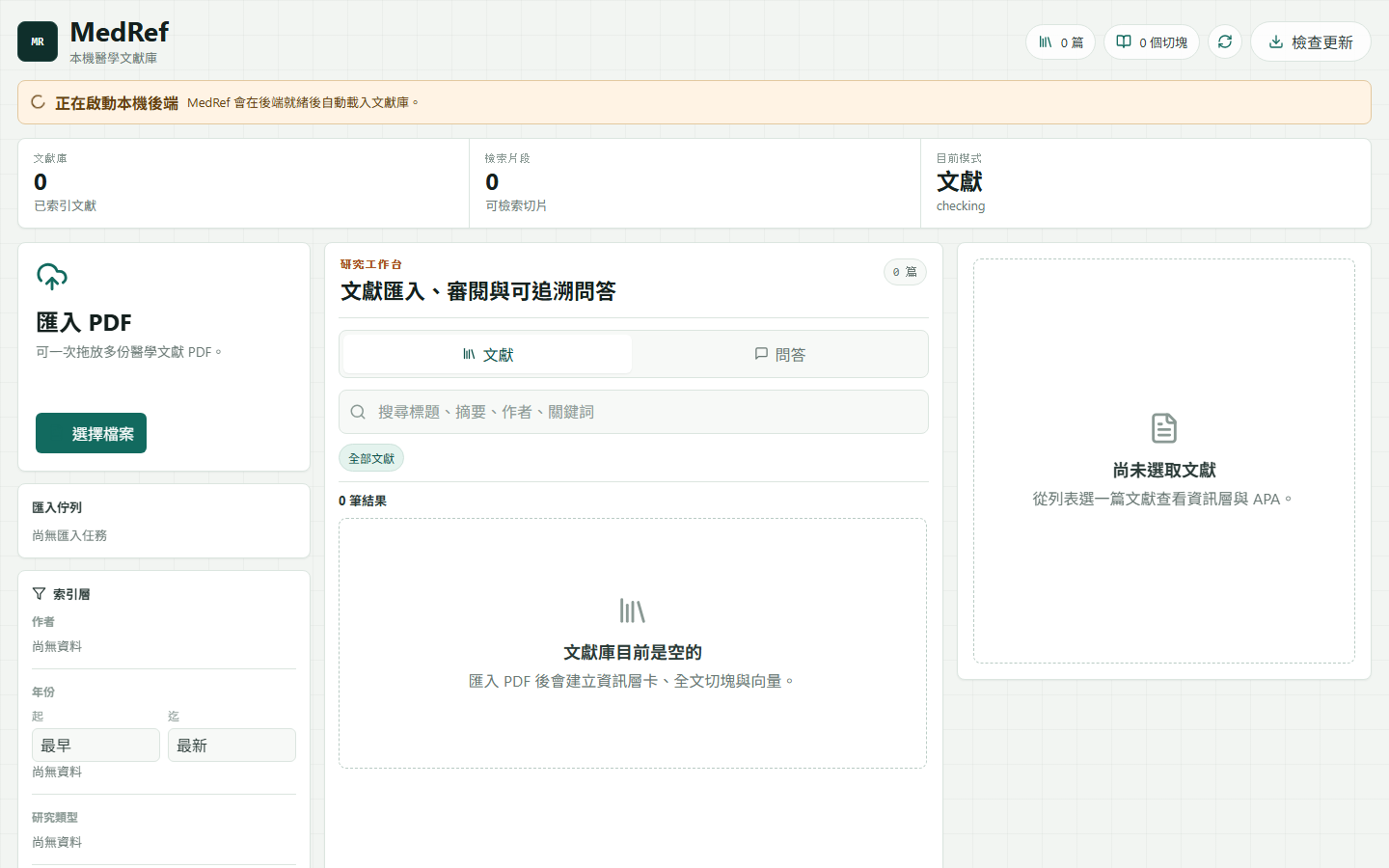The height and width of the screenshot is (868, 1389).
Task: Click the 選擇檔案 button
Action: coord(91,433)
